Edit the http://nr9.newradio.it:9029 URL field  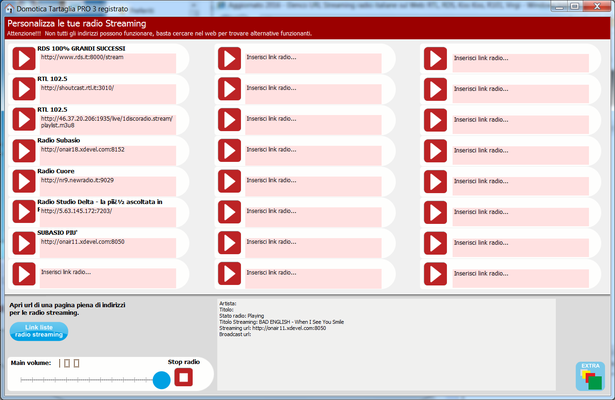coord(107,186)
